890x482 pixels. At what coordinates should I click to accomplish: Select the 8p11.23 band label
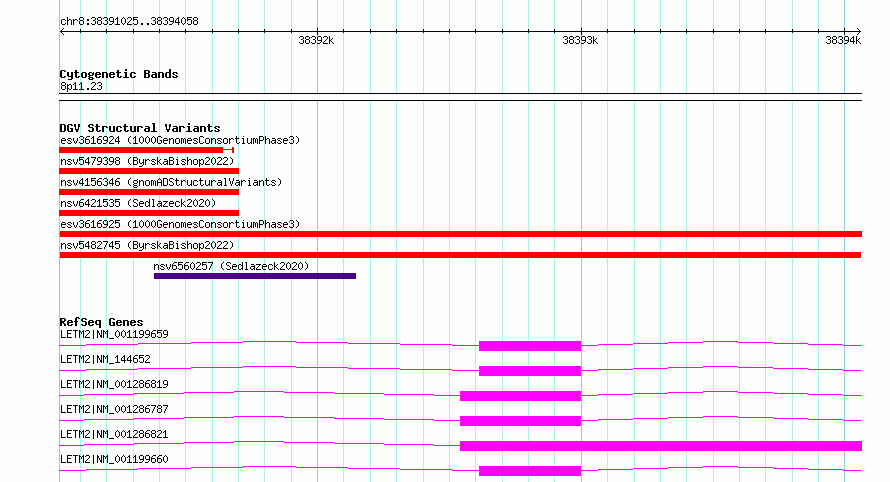click(81, 86)
